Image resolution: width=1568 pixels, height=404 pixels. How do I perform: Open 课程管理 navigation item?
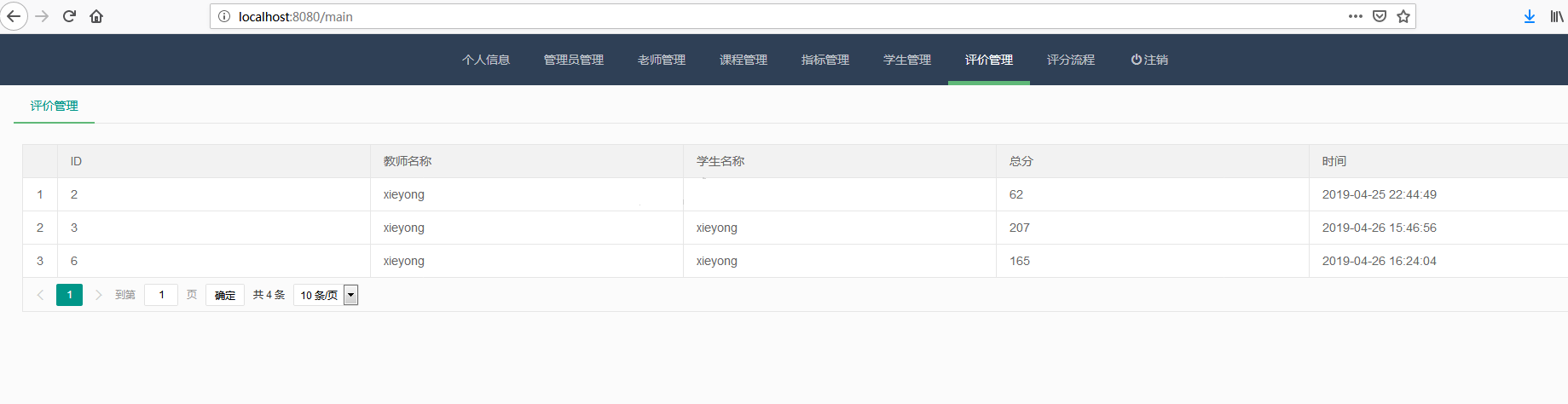(743, 60)
